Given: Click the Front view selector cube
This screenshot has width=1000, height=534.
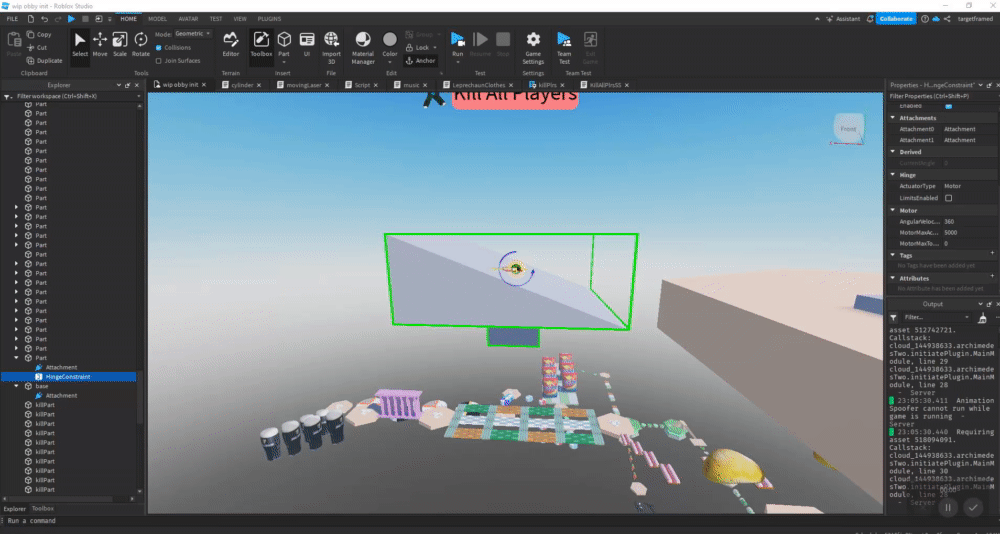Looking at the screenshot, I should [x=848, y=129].
